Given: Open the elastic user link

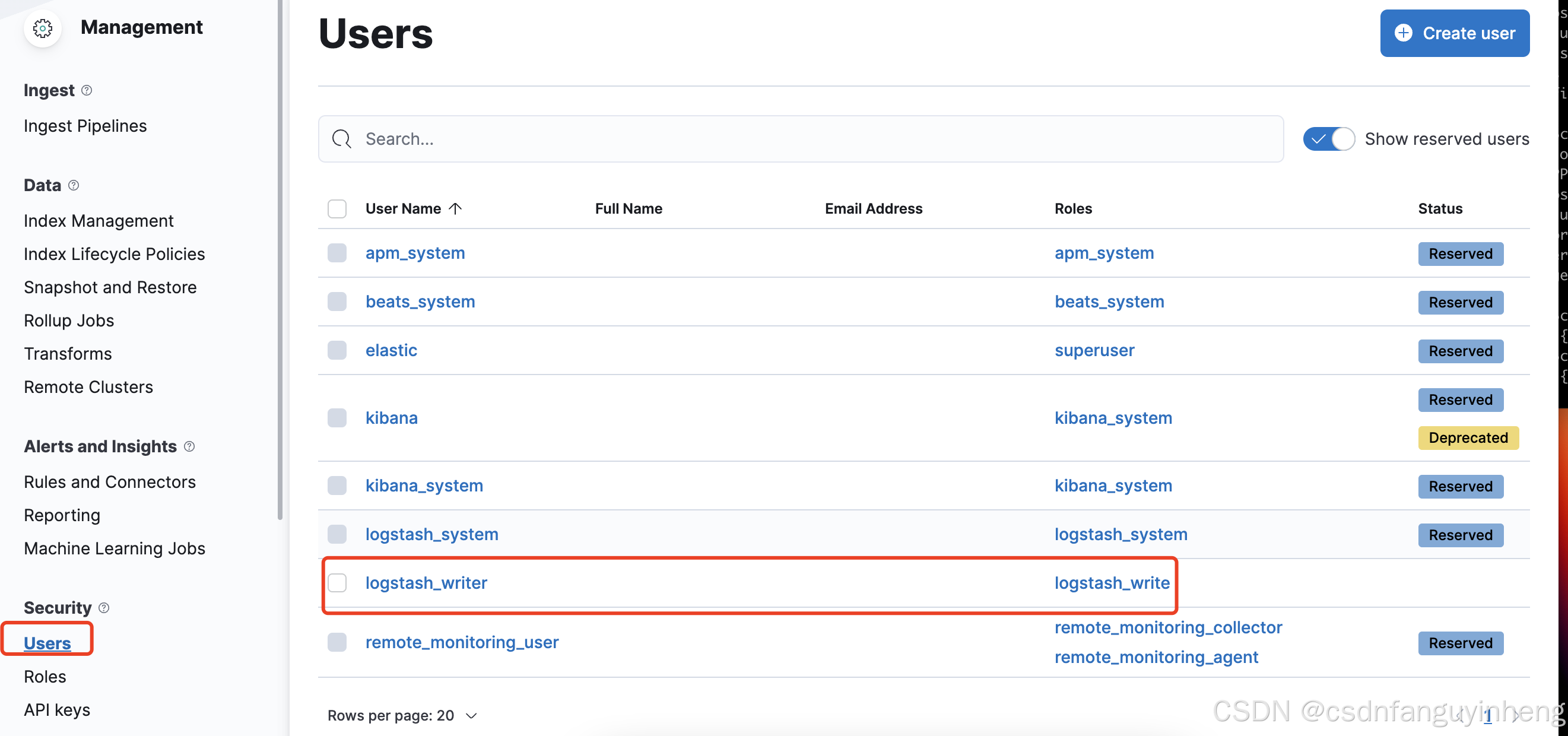Looking at the screenshot, I should click(x=391, y=350).
